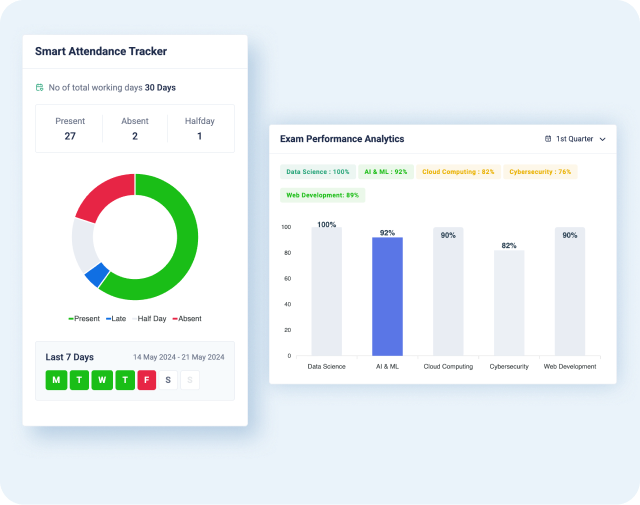
Task: Click the Halfday 1 stat box
Action: tap(199, 128)
